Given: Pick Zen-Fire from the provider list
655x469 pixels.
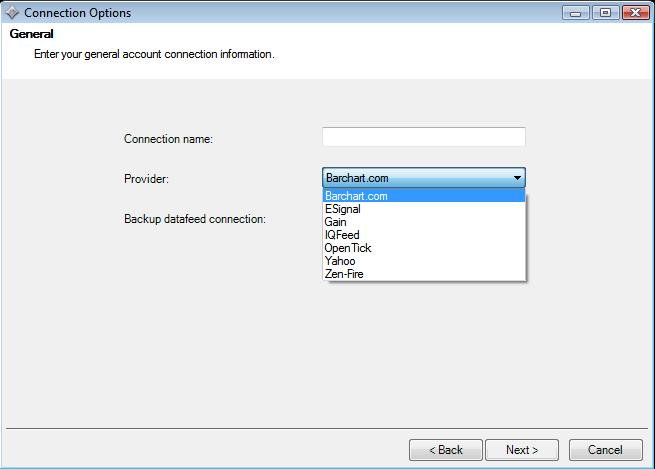Looking at the screenshot, I should (424, 274).
